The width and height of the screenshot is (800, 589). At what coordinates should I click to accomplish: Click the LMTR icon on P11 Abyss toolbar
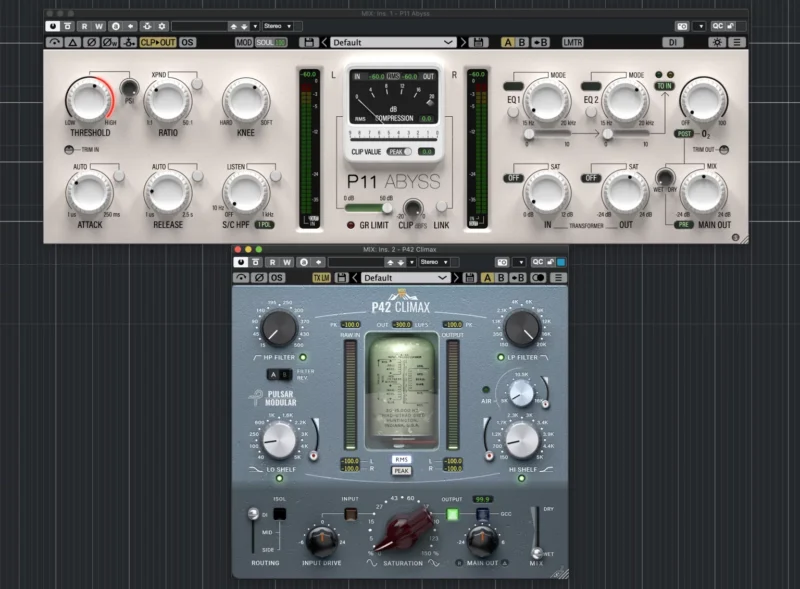[572, 42]
